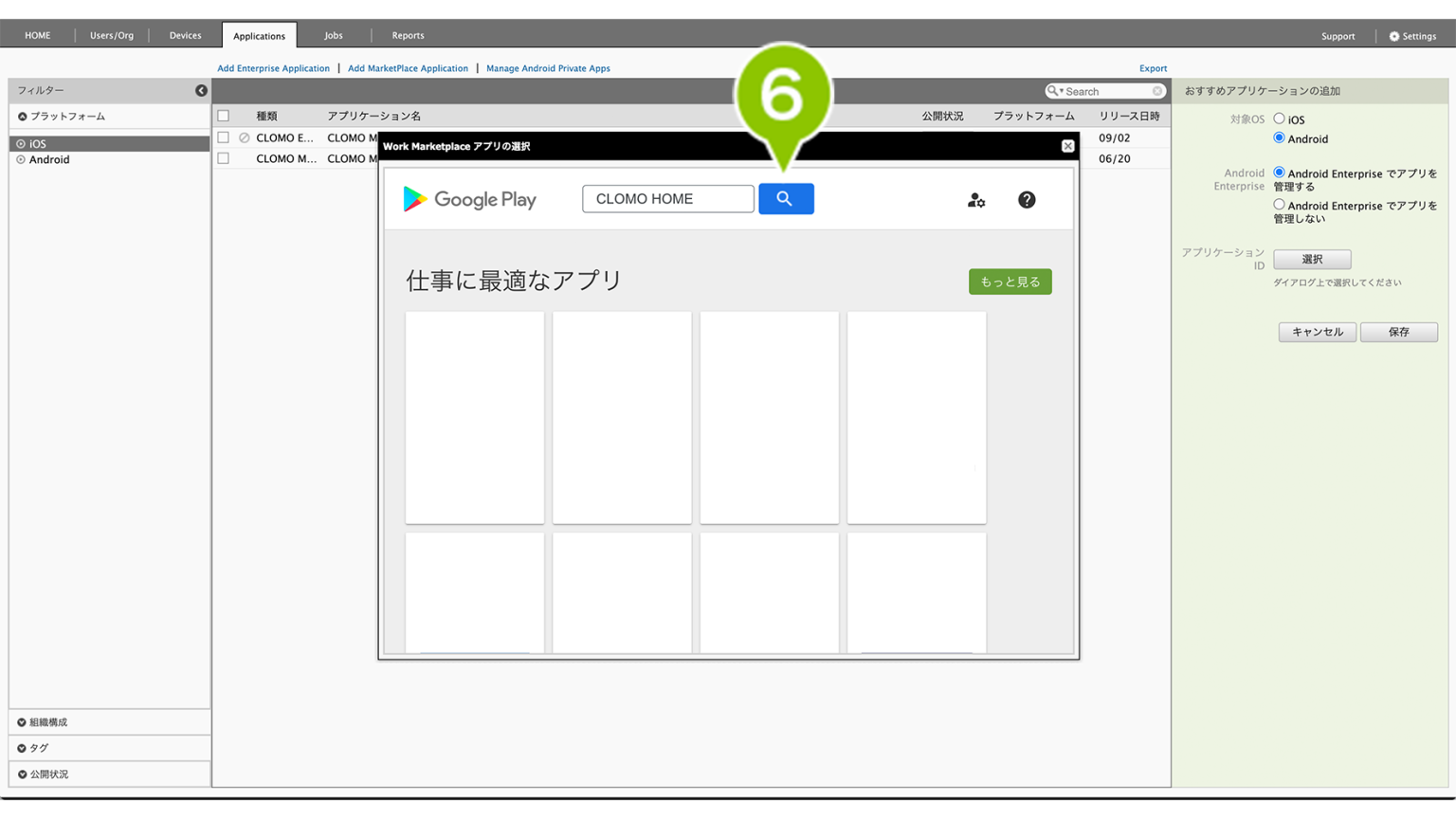1456x819 pixels.
Task: Switch to the Devices tab
Action: (185, 36)
